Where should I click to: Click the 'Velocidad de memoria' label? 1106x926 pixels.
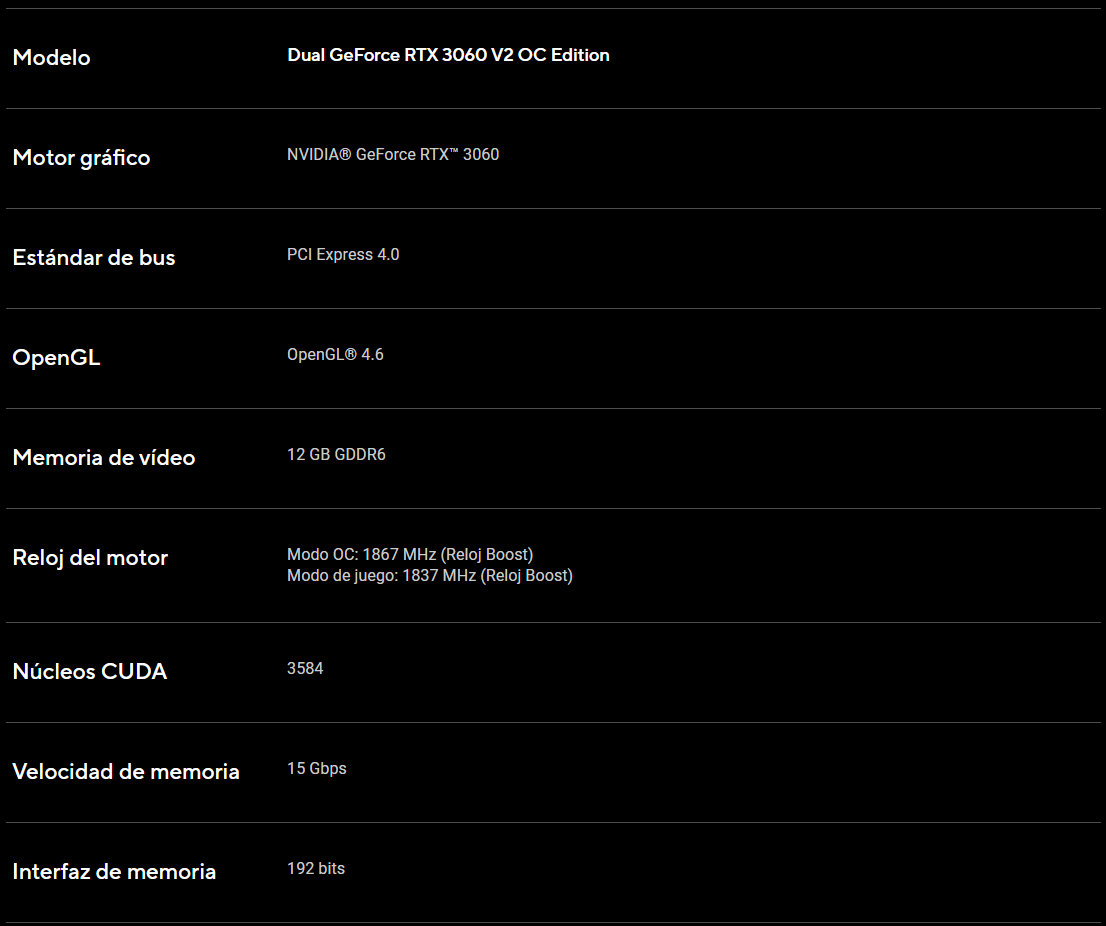(x=126, y=772)
